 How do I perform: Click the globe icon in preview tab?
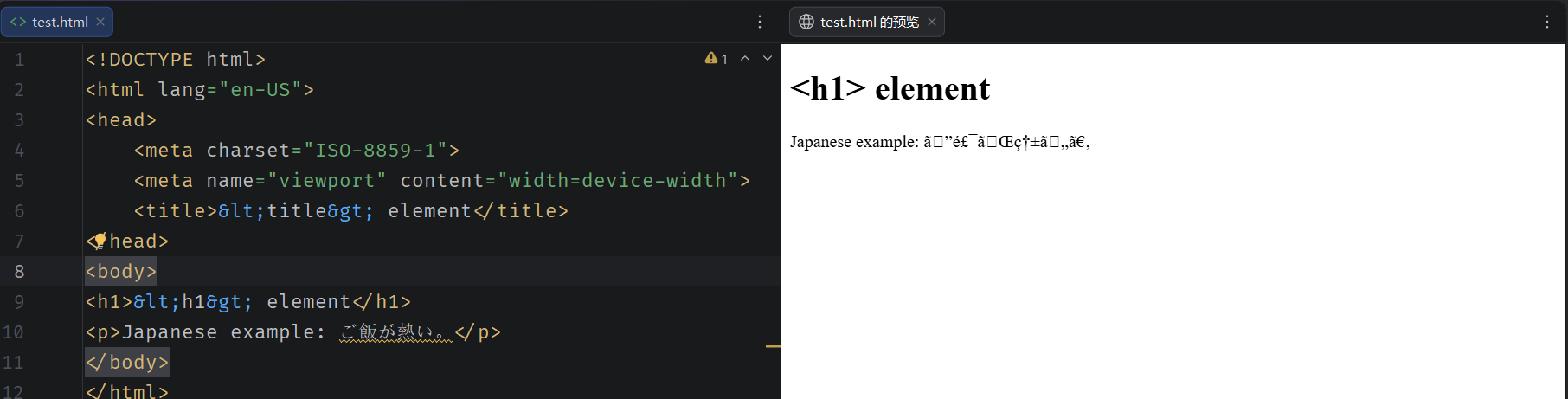click(806, 22)
